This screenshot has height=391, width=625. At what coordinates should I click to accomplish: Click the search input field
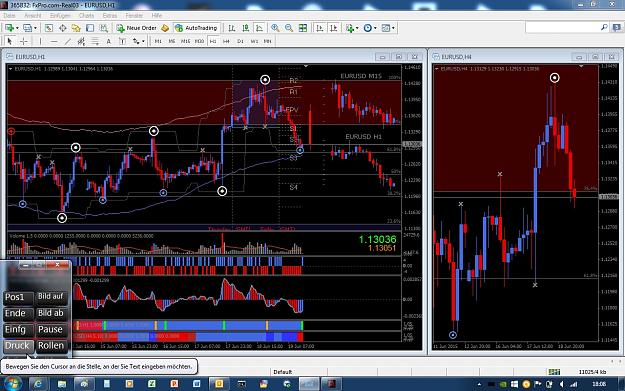(562, 27)
